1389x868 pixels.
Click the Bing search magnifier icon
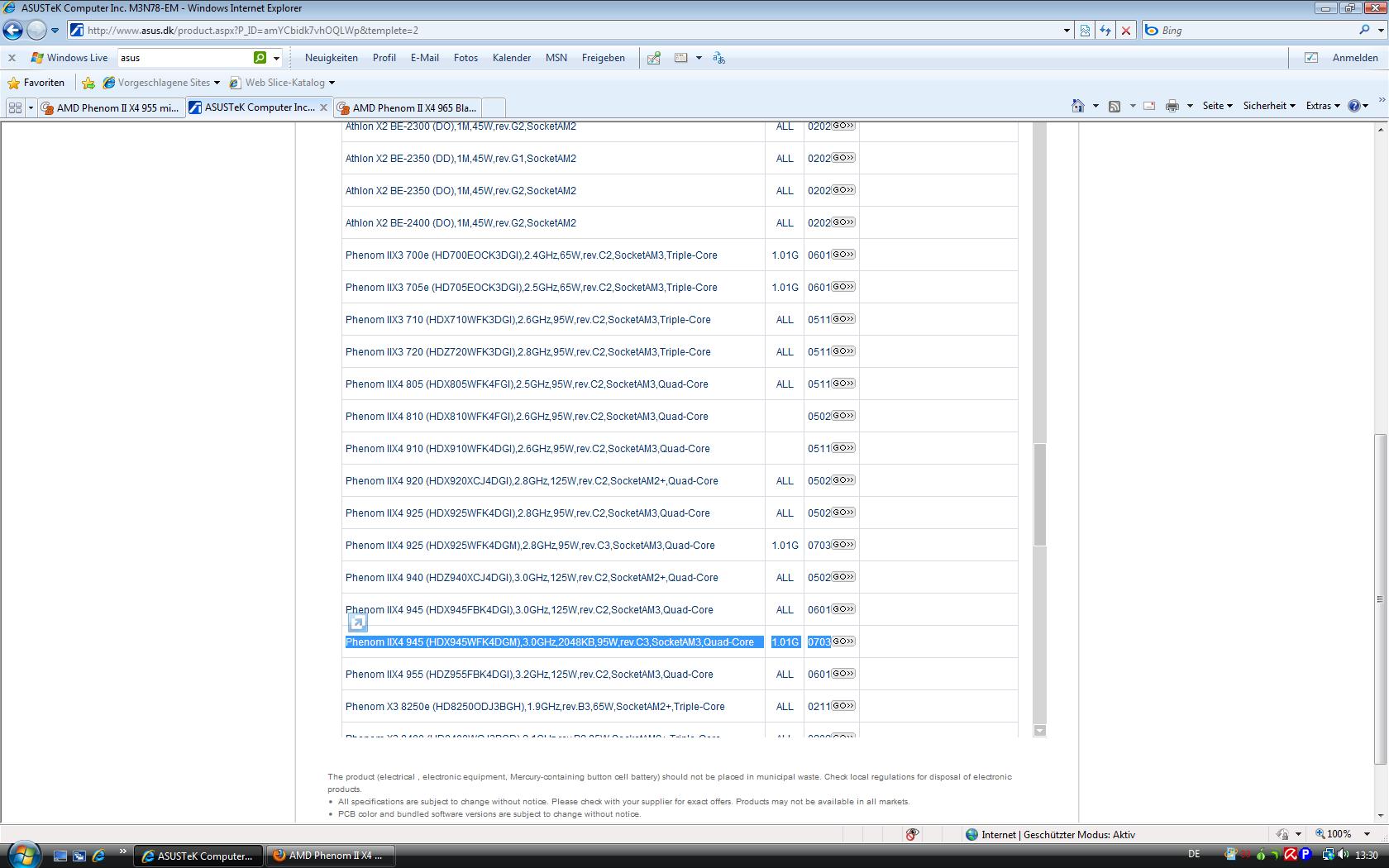point(1364,30)
